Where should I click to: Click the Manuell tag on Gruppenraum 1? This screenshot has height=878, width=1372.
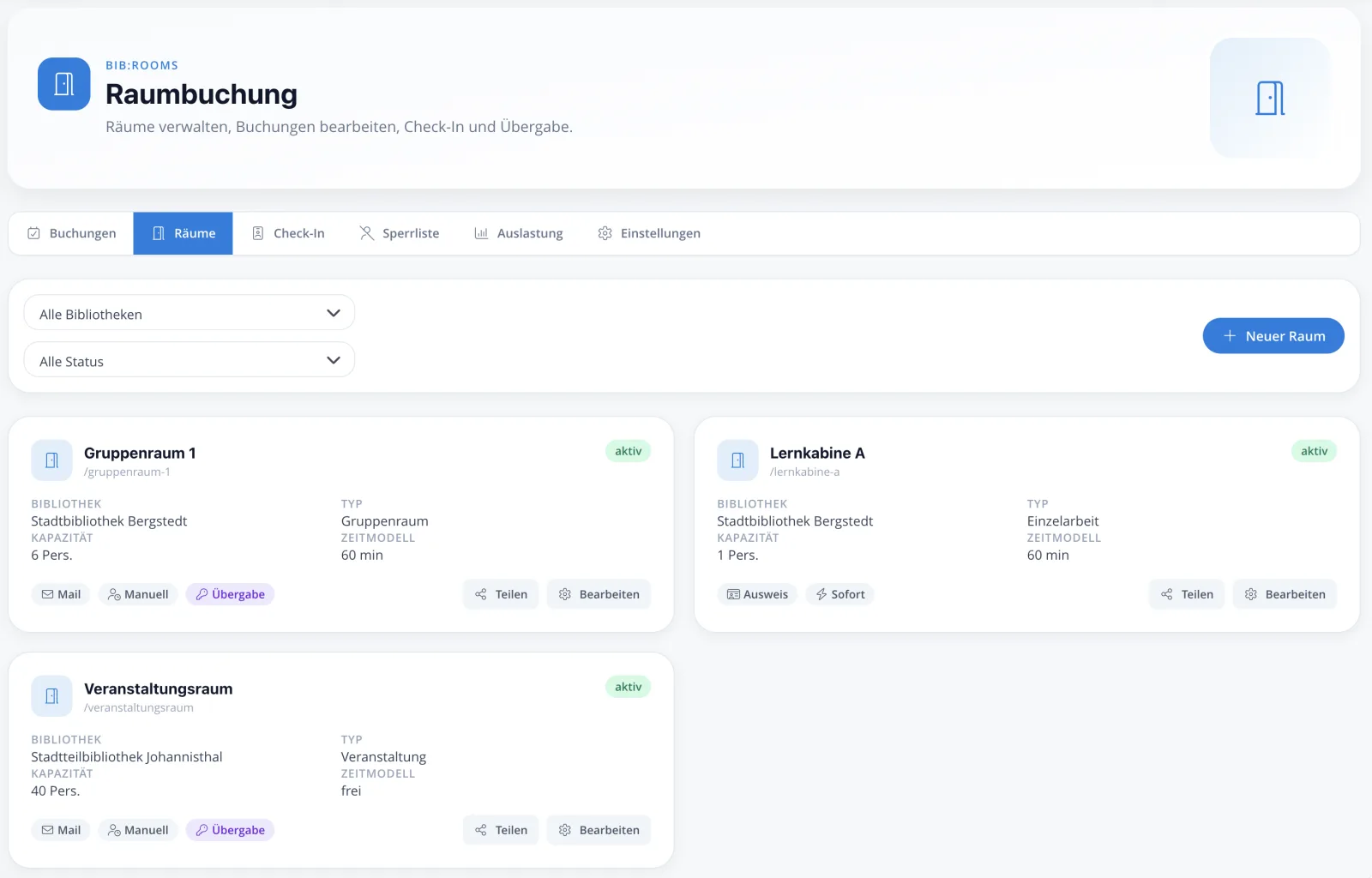click(138, 594)
